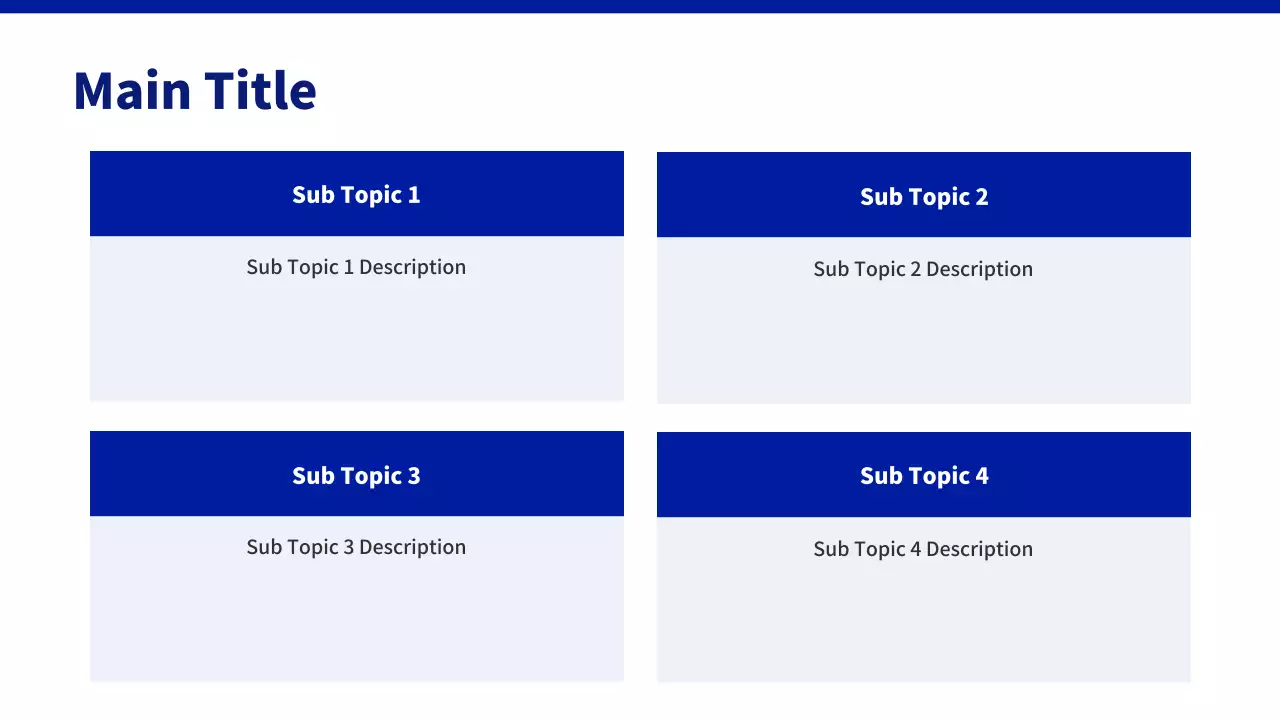This screenshot has height=720, width=1280.
Task: Click the Sub Topic 4 header text
Action: (x=924, y=476)
